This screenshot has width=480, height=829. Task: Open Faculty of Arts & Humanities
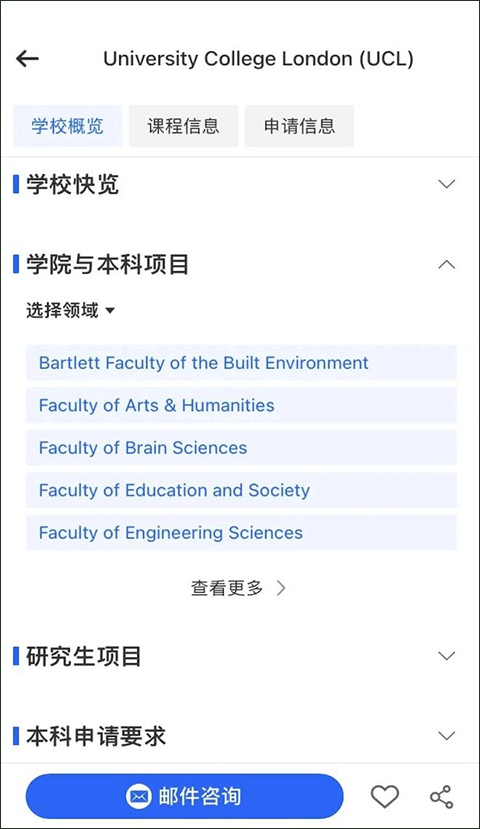click(241, 405)
